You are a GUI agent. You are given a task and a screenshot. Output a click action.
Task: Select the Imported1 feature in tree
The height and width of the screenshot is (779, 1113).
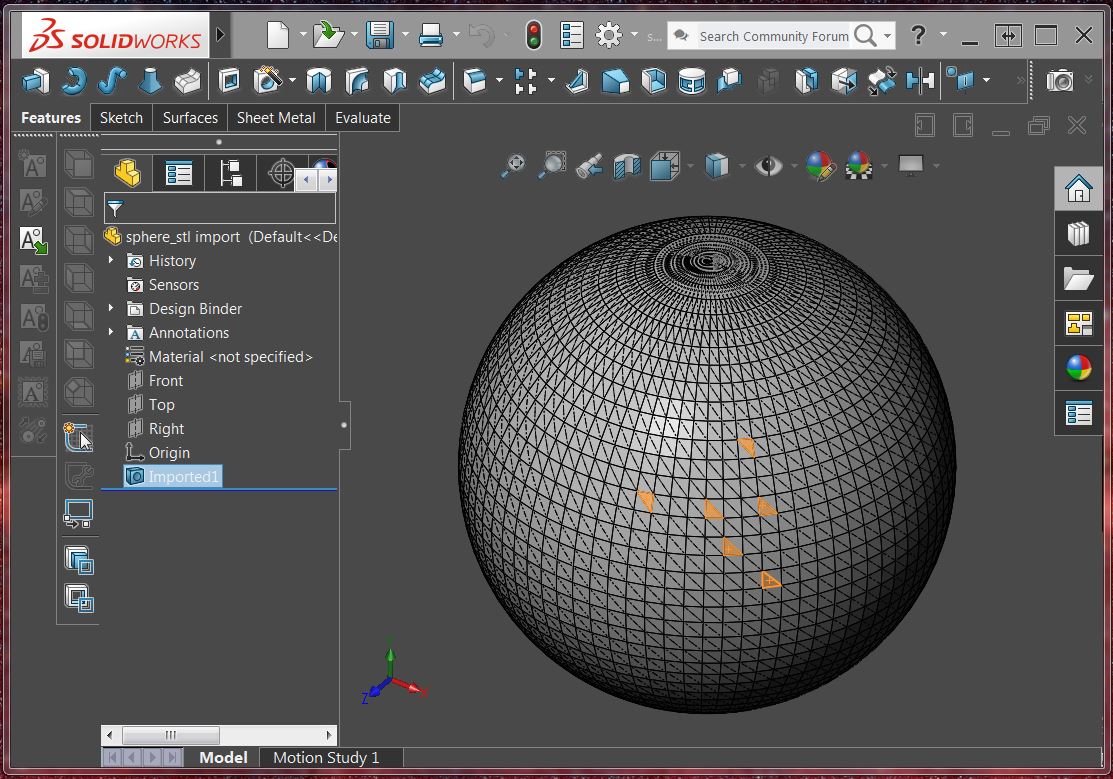click(183, 477)
